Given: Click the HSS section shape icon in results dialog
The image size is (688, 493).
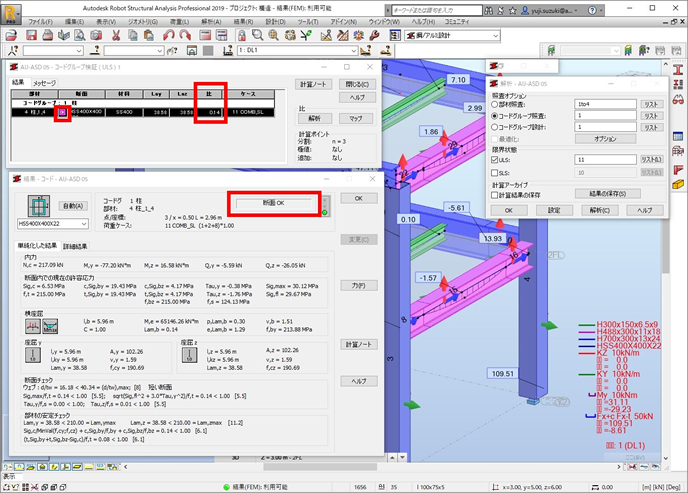Looking at the screenshot, I should point(39,206).
